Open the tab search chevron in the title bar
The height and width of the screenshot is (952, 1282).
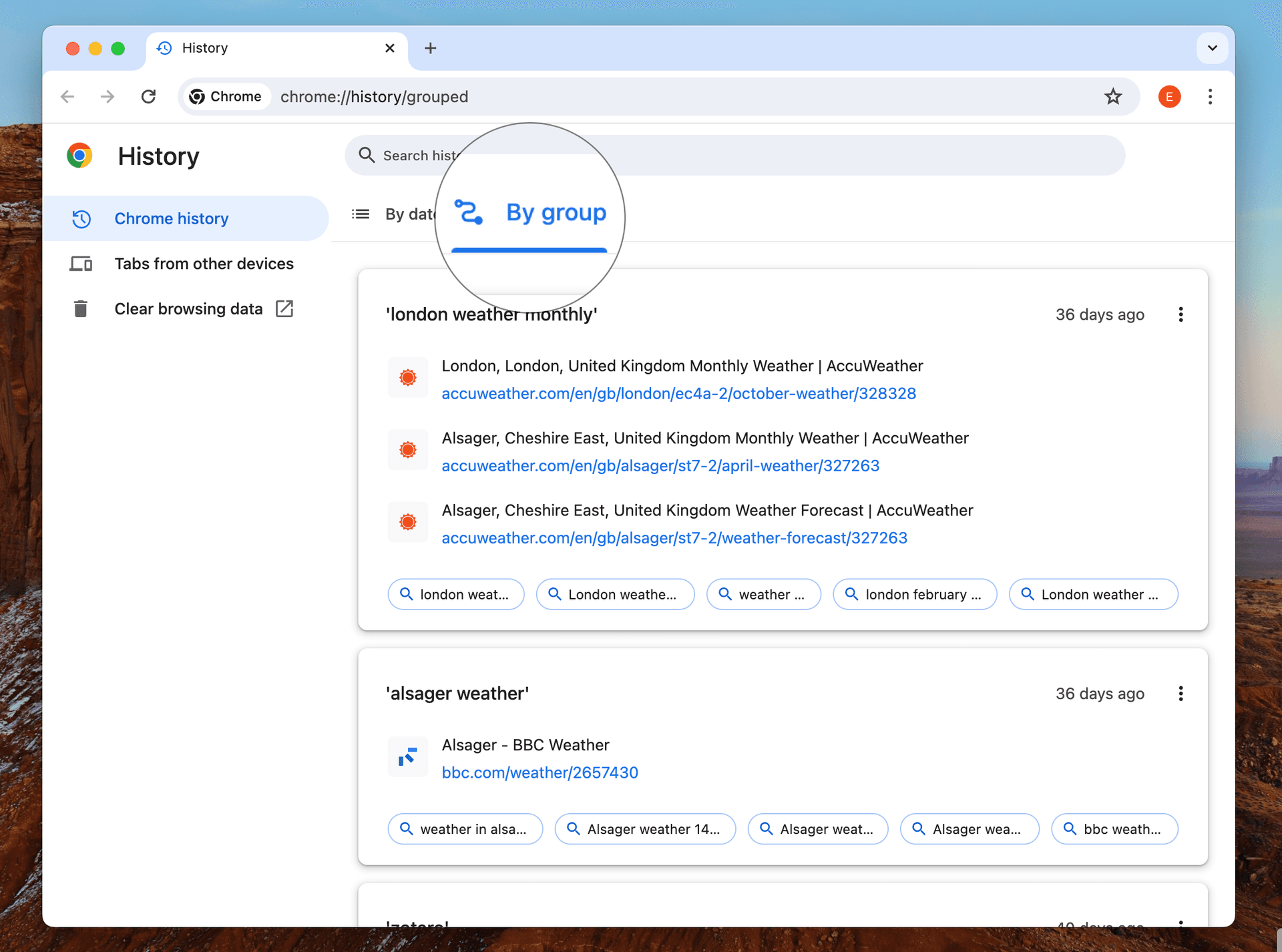tap(1213, 48)
